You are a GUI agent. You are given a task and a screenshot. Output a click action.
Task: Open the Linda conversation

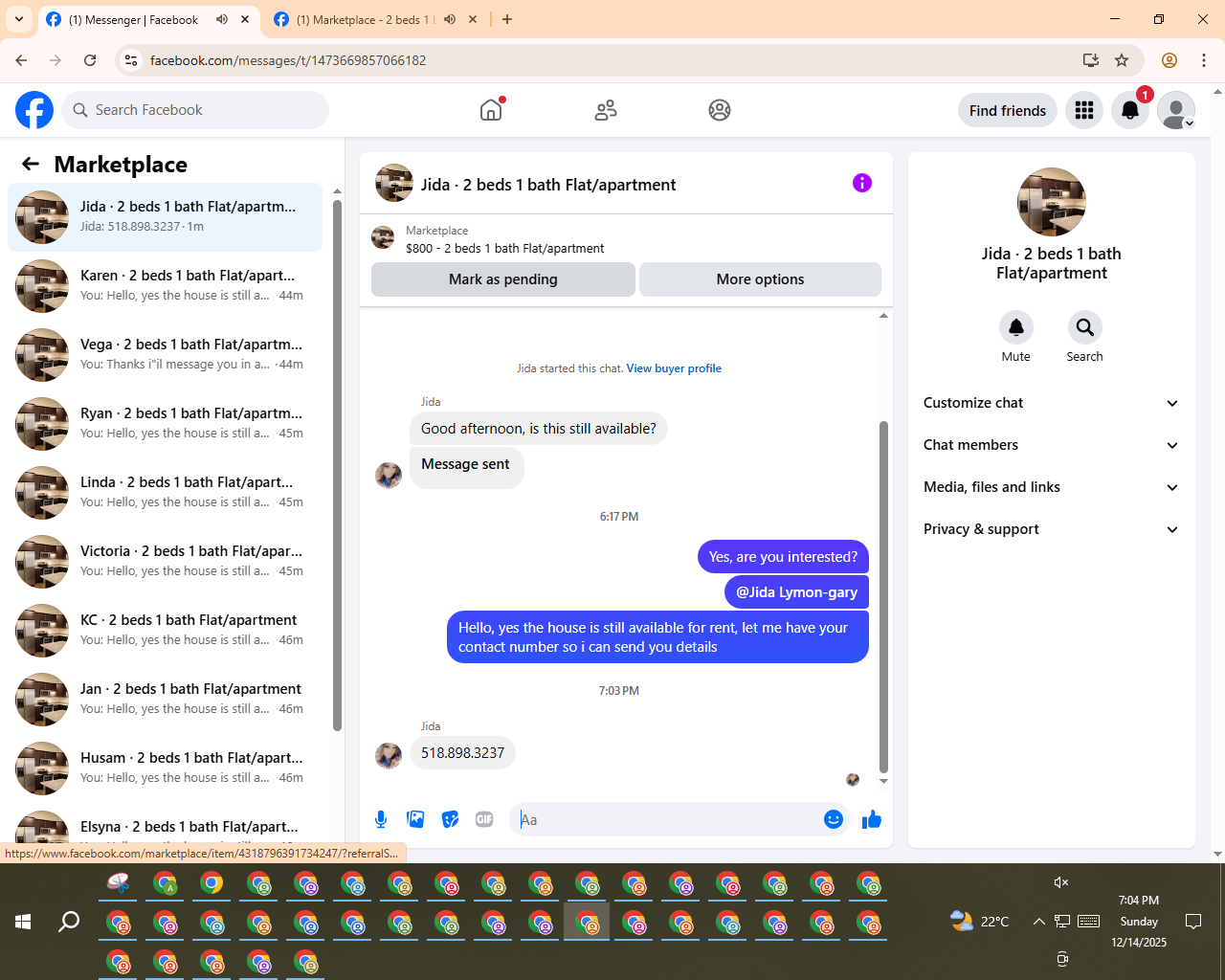pyautogui.click(x=165, y=493)
